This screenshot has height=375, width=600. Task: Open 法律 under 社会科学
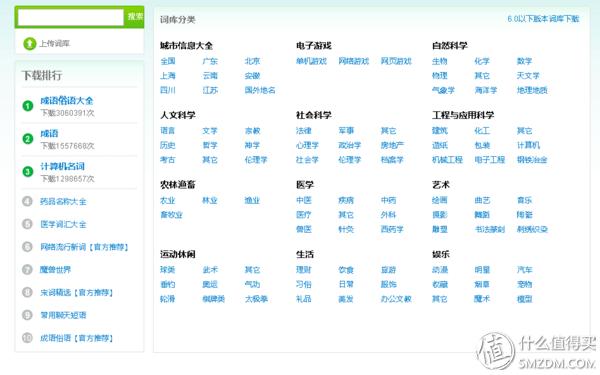pos(304,131)
